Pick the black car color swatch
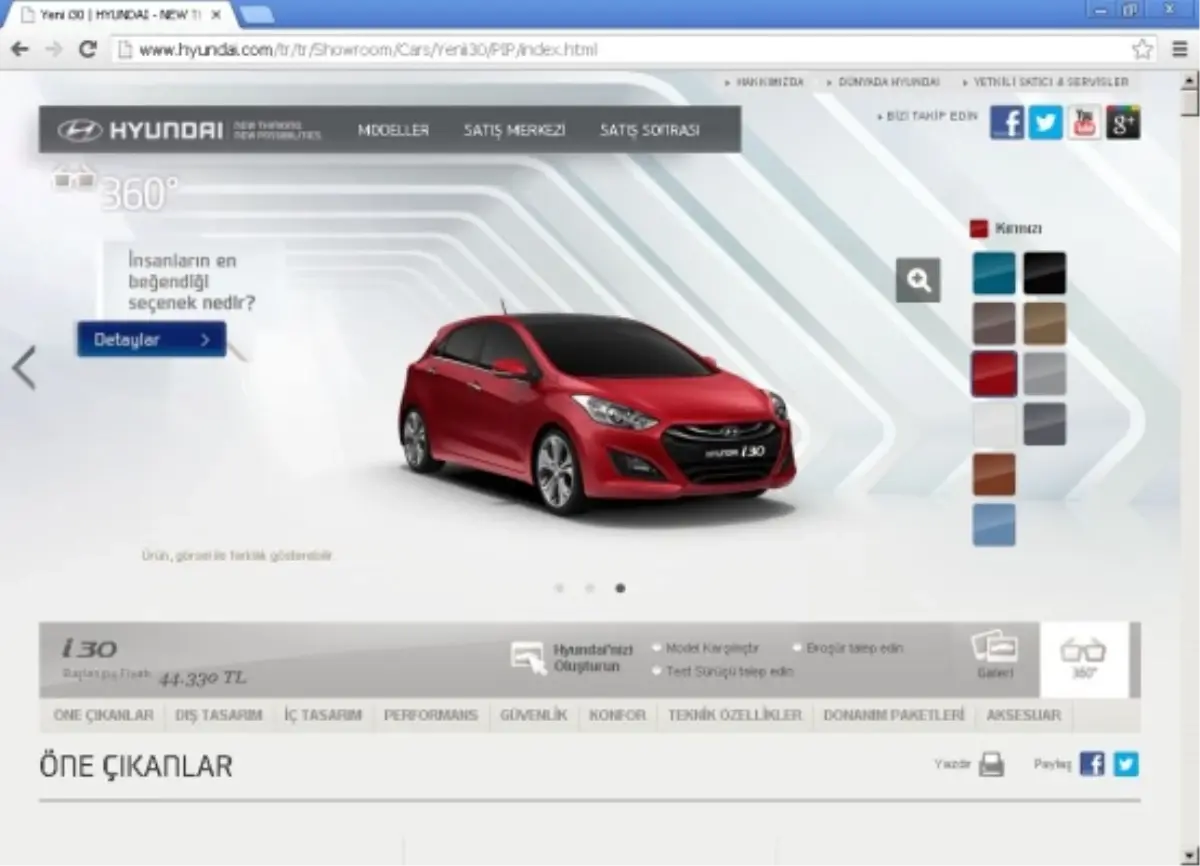Viewport: 1200px width, 866px height. click(x=1044, y=273)
